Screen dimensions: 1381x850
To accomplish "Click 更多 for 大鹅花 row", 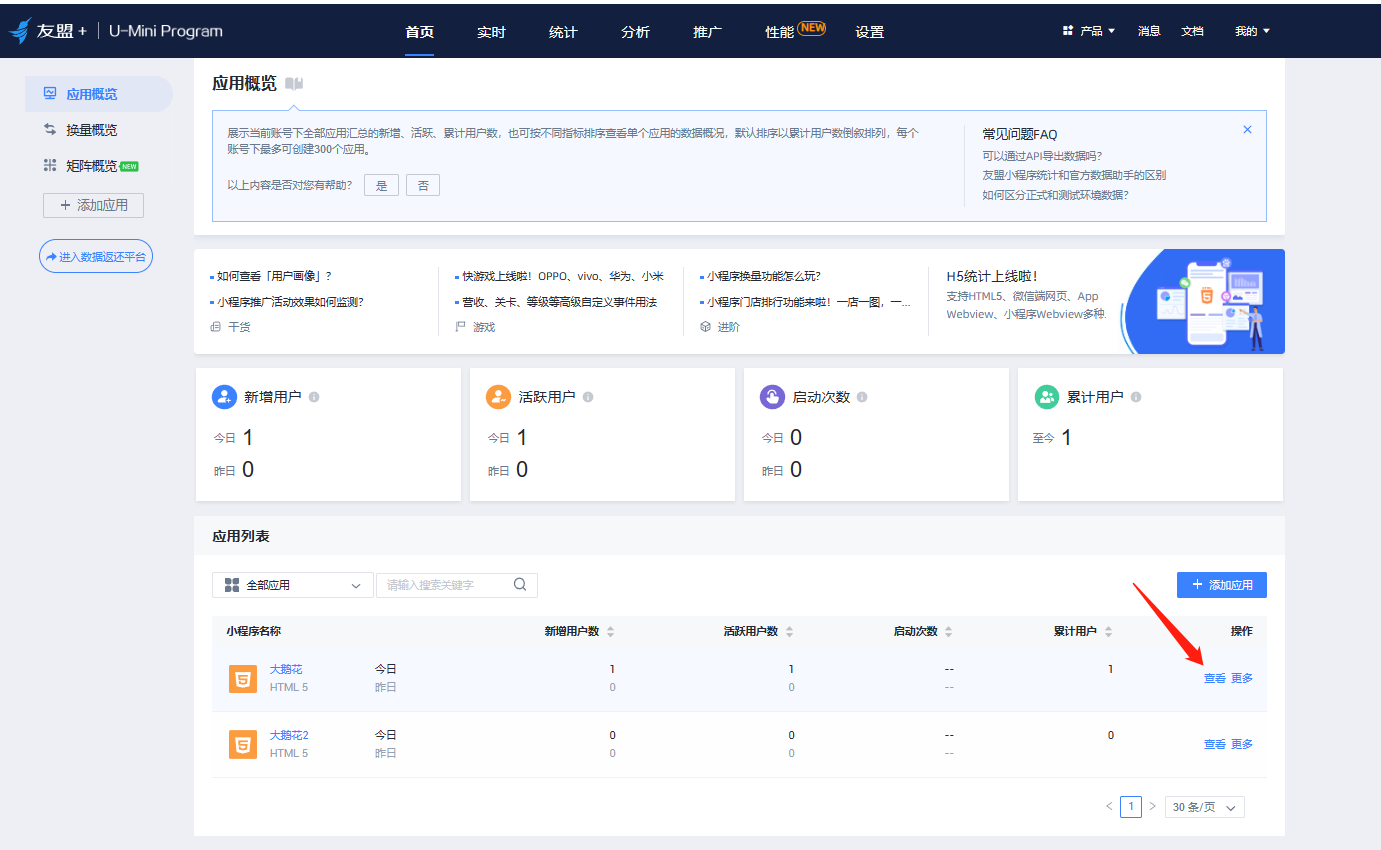I will pyautogui.click(x=1242, y=678).
